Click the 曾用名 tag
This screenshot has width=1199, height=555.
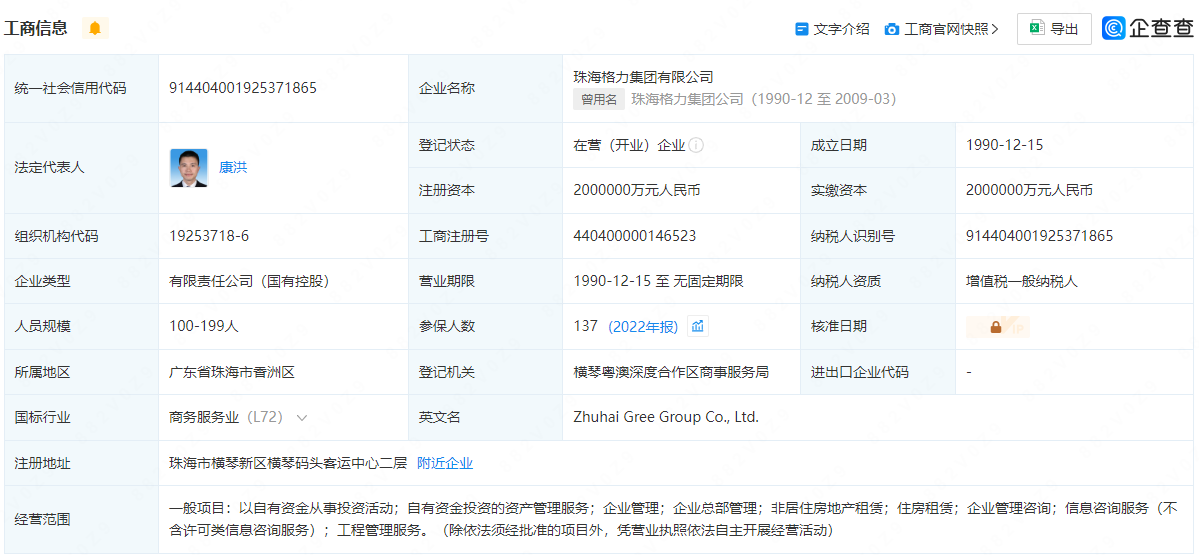599,99
